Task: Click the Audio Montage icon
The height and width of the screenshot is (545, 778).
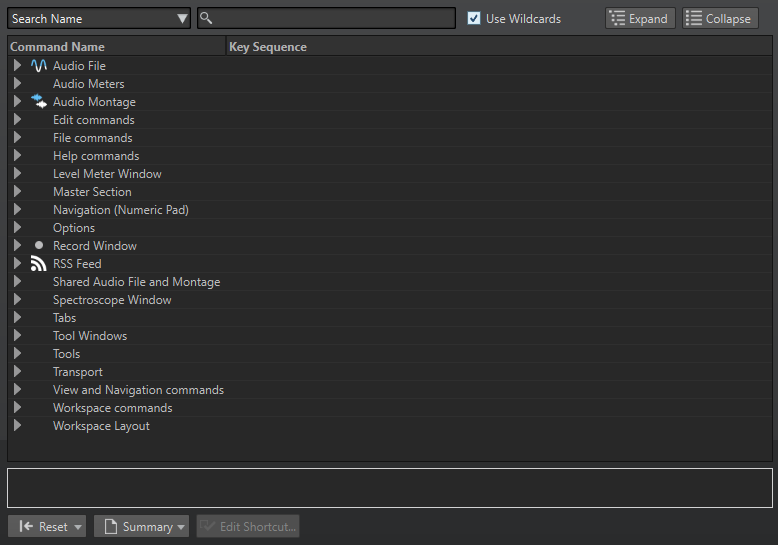Action: pyautogui.click(x=39, y=102)
